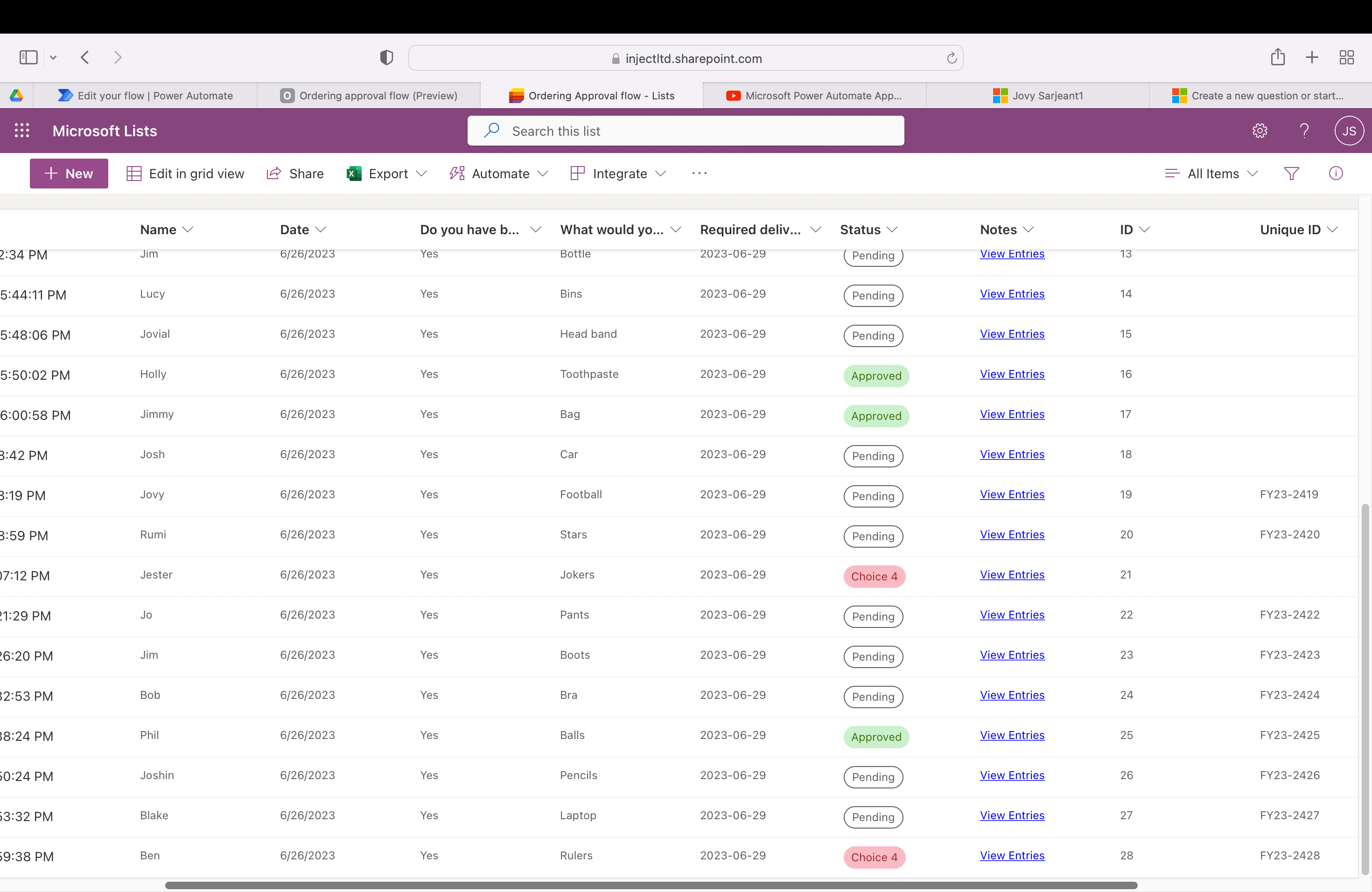Image resolution: width=1372 pixels, height=892 pixels.
Task: Open the details pane info icon
Action: [x=1336, y=174]
